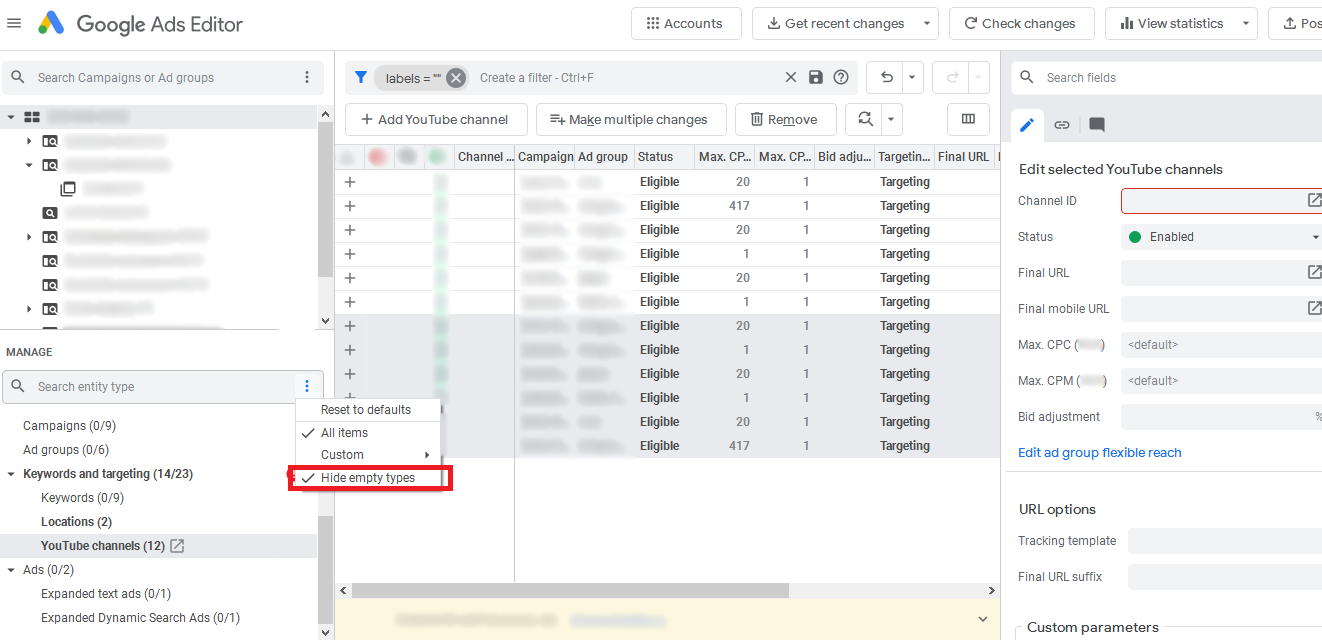The image size is (1322, 640).
Task: Click the green status column header icon
Action: point(437,156)
